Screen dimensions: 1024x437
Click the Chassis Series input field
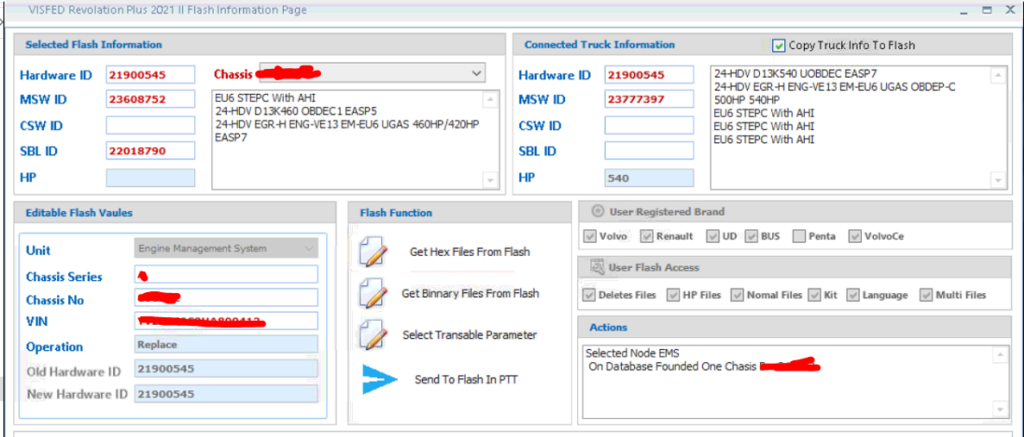point(226,274)
